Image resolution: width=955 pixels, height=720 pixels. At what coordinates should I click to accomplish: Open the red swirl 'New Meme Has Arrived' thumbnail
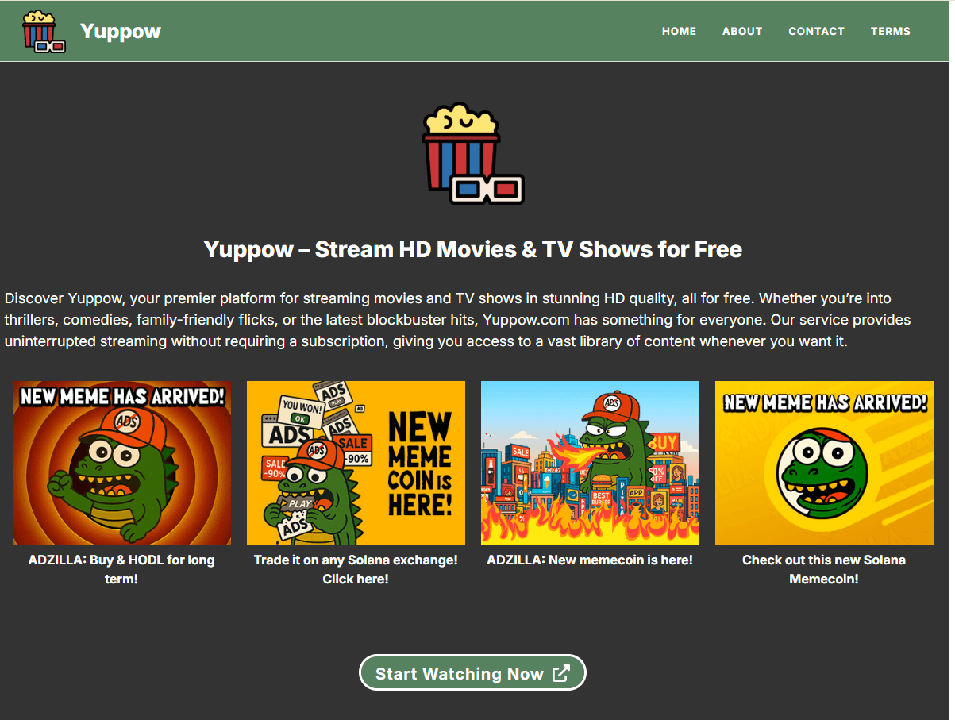tap(122, 463)
